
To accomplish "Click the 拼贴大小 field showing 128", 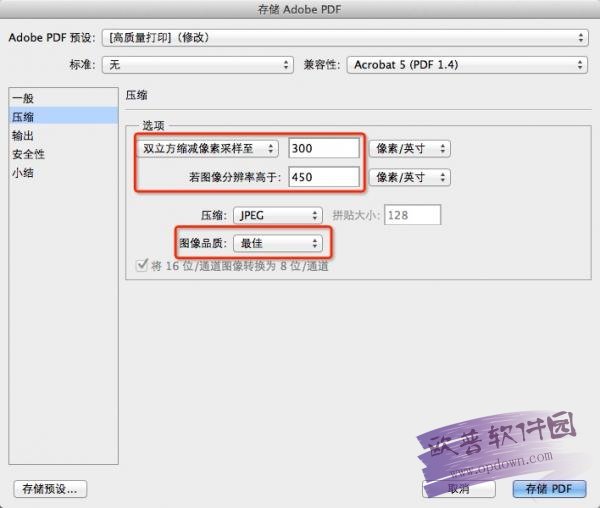I will pyautogui.click(x=412, y=215).
